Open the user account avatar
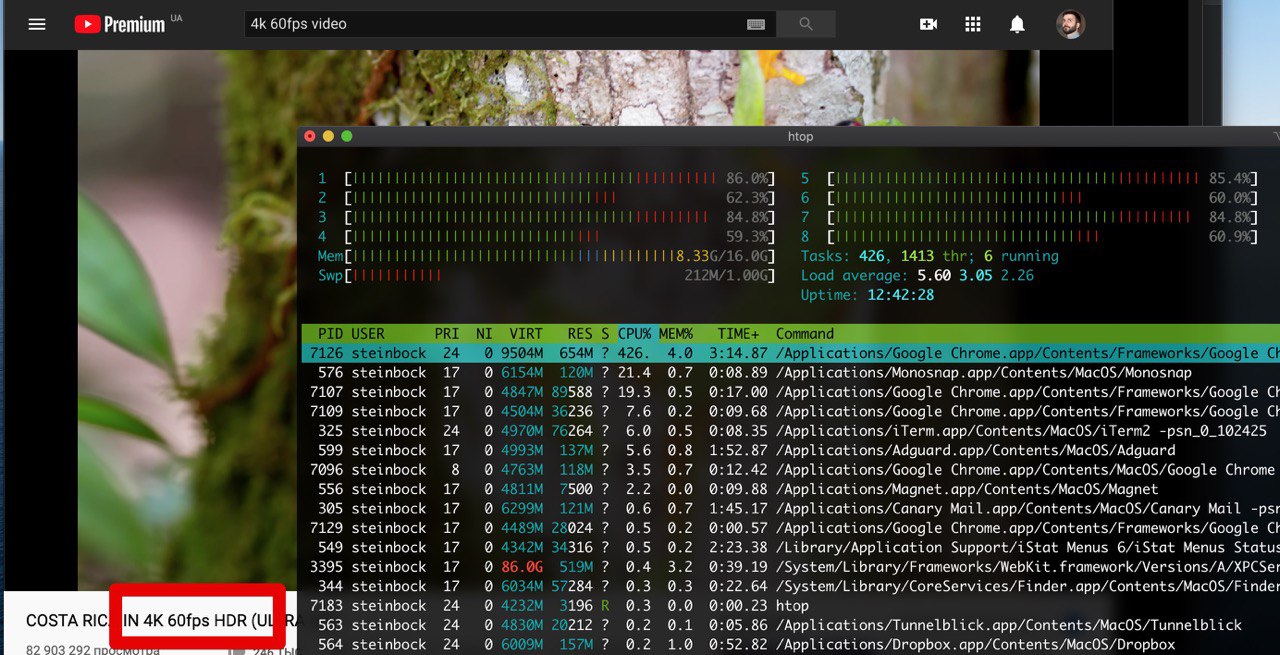1280x655 pixels. click(1070, 24)
